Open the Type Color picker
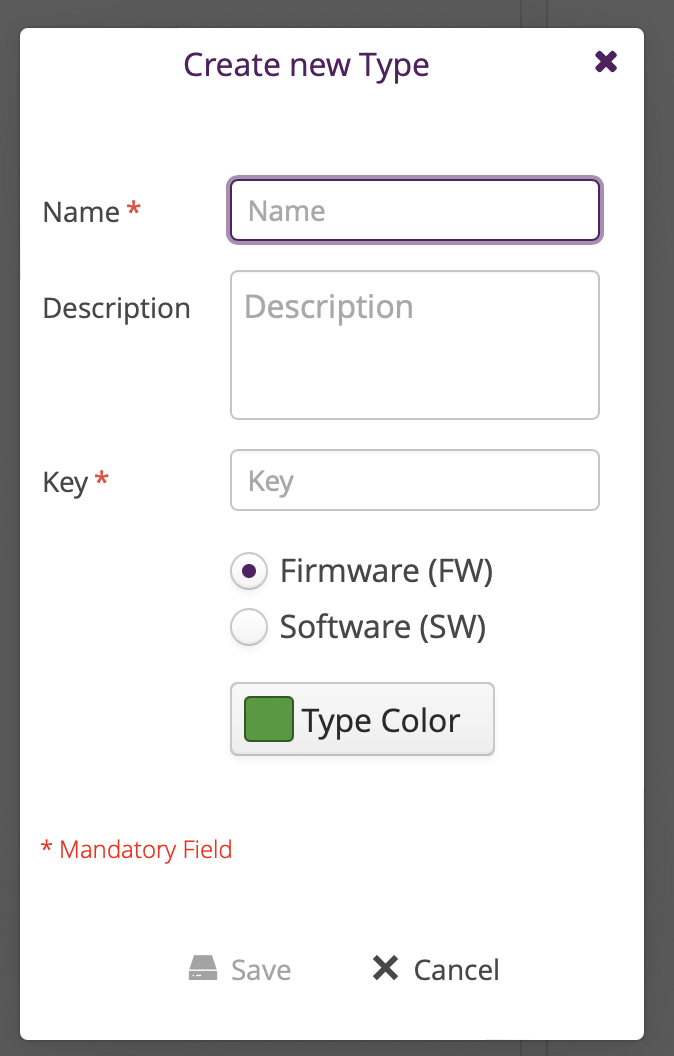Screen dimensions: 674x1056 [362, 719]
